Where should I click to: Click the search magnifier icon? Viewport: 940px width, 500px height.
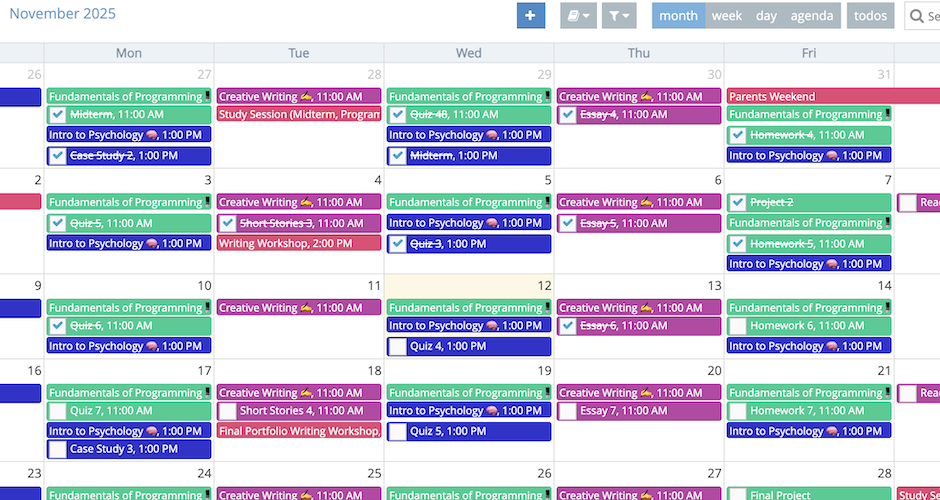tap(918, 16)
